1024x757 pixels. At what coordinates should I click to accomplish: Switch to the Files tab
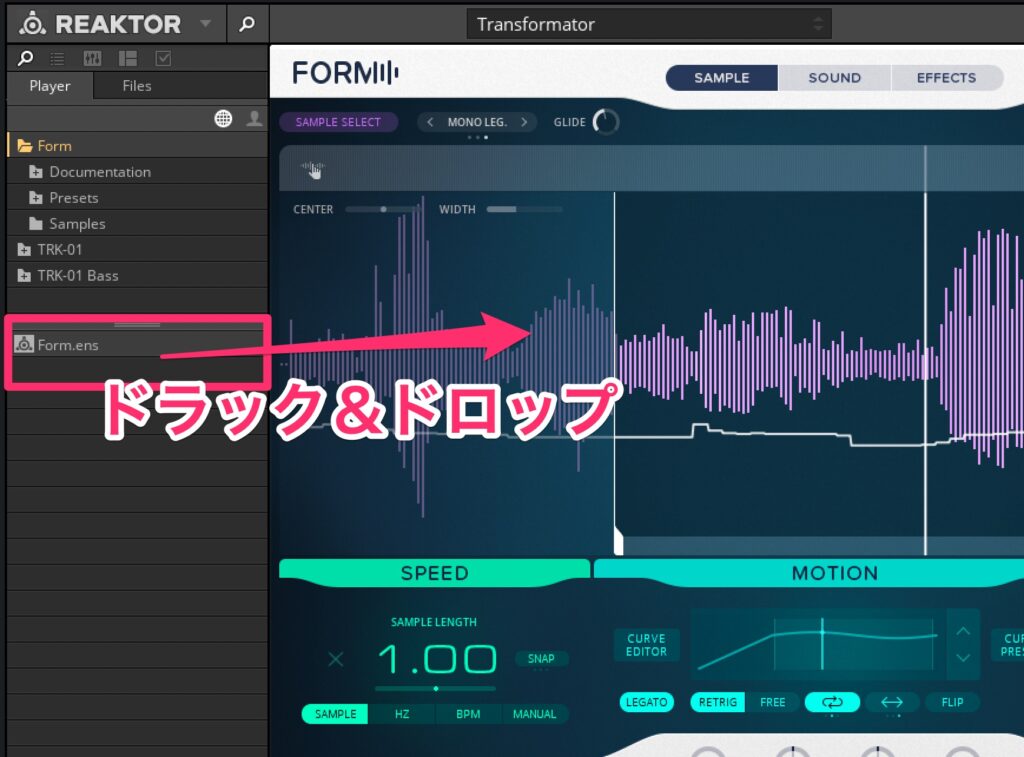[x=137, y=86]
